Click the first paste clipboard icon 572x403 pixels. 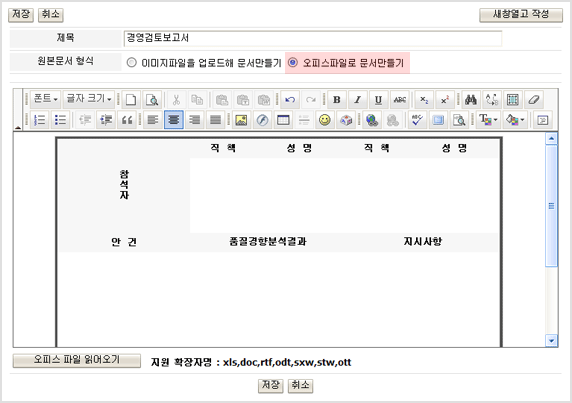tap(222, 100)
